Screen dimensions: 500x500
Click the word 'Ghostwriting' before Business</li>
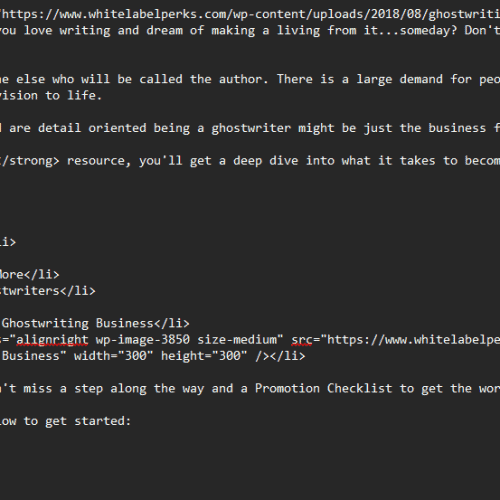(45, 323)
